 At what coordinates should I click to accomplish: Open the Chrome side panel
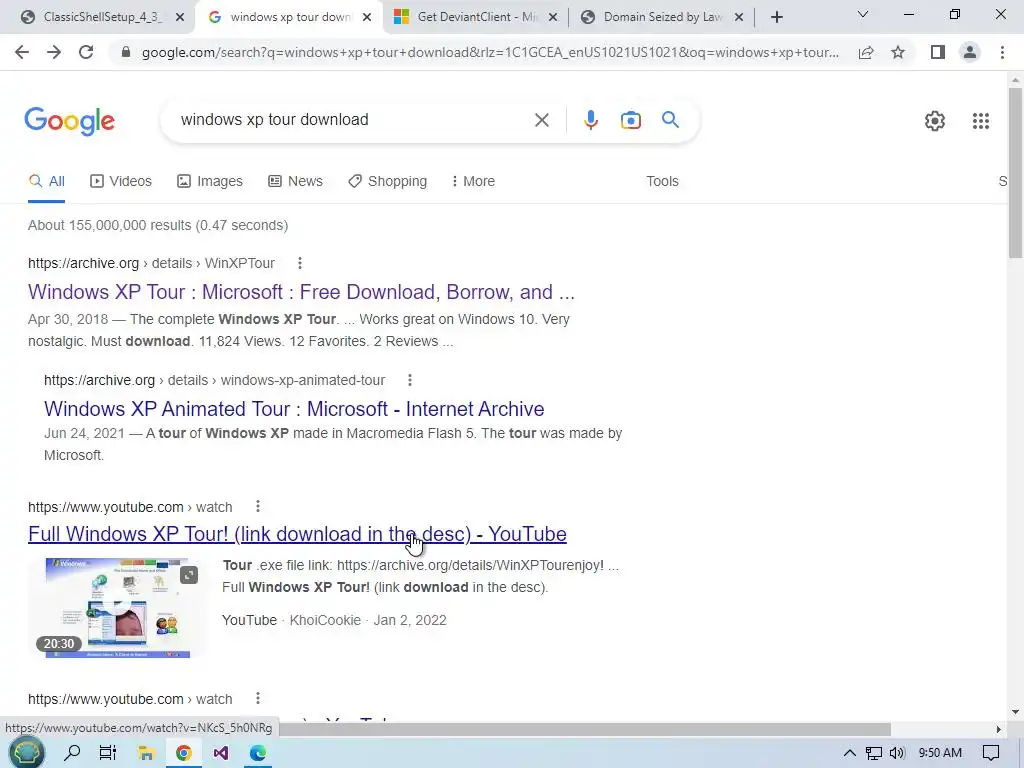(938, 52)
